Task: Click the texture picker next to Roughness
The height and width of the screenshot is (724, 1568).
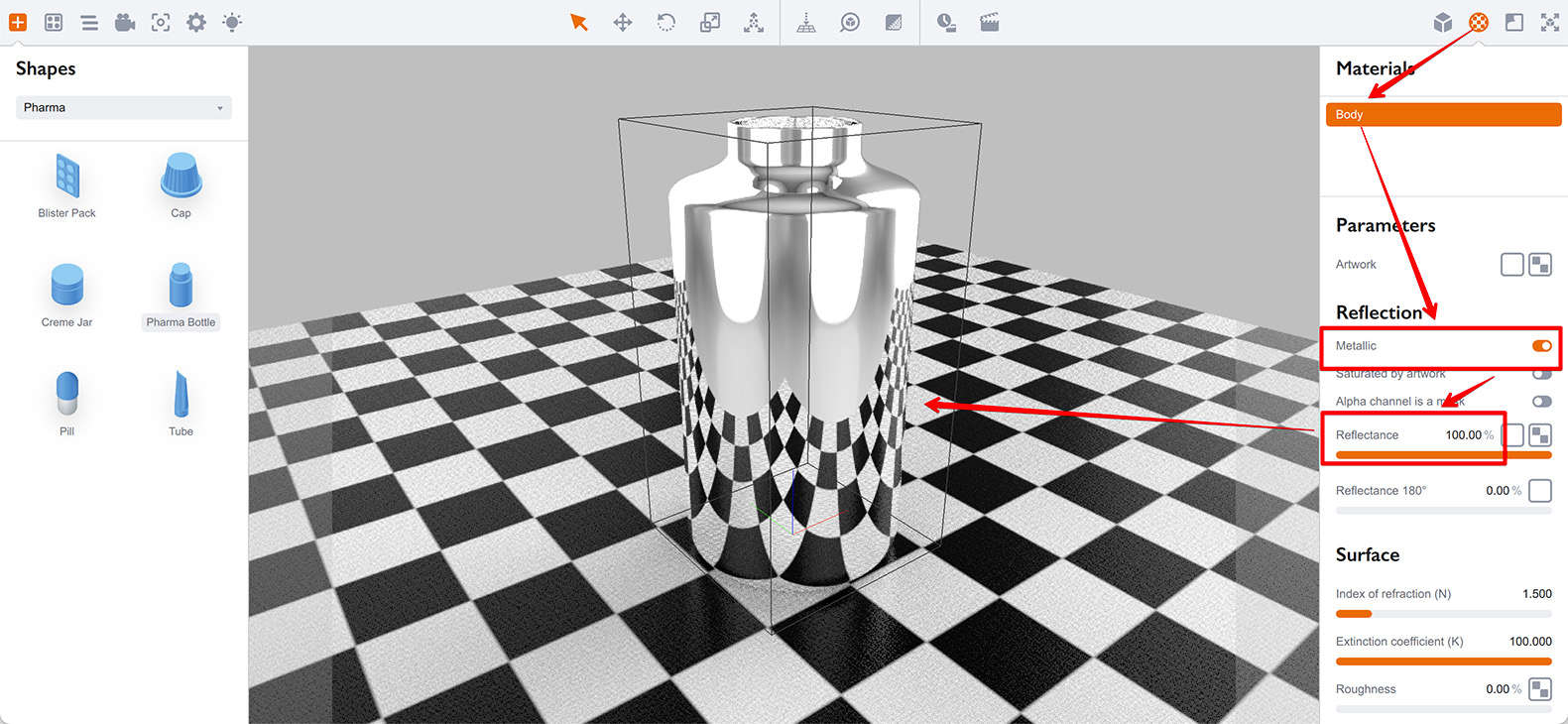Action: click(1540, 689)
